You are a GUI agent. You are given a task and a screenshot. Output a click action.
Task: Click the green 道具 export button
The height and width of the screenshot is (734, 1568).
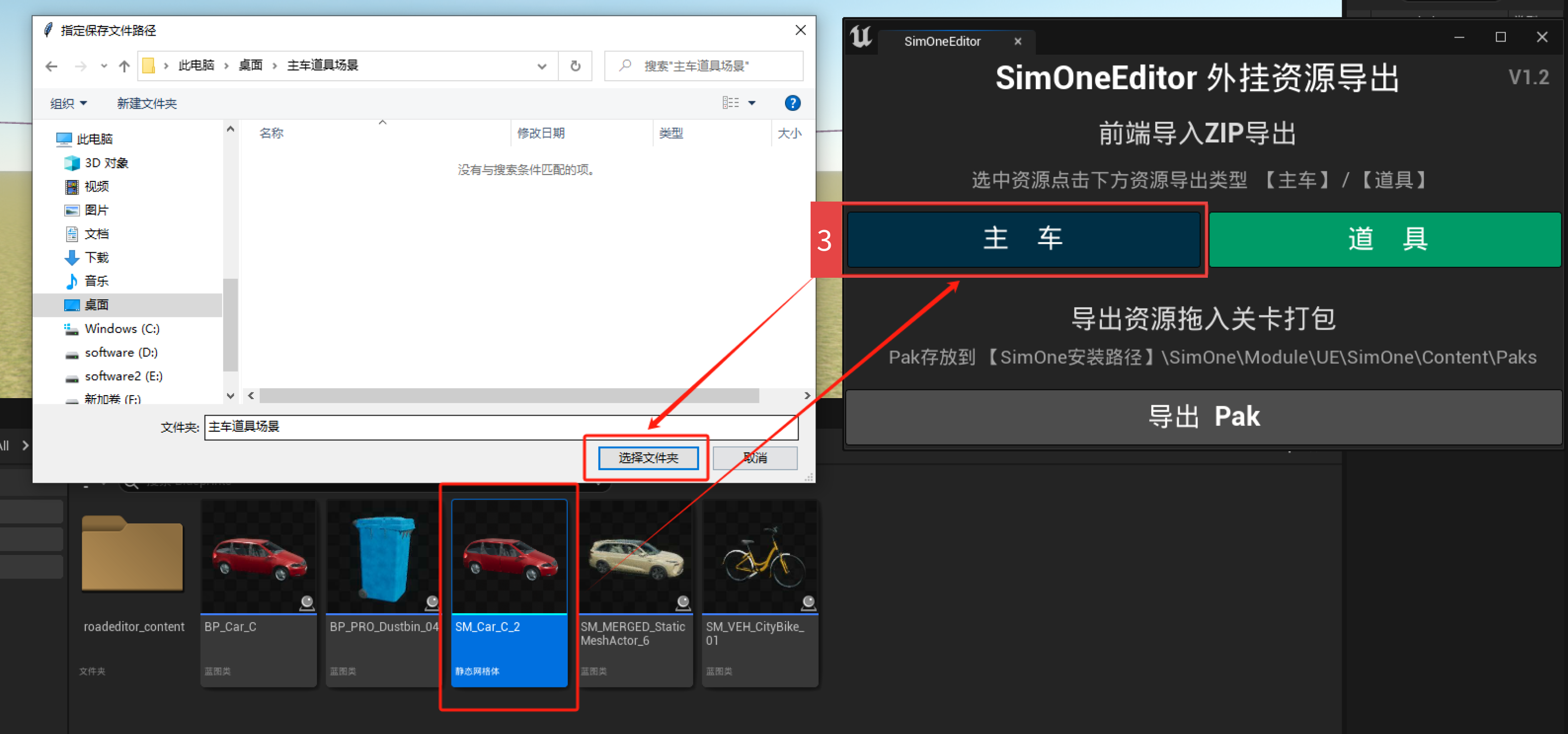[x=1385, y=239]
